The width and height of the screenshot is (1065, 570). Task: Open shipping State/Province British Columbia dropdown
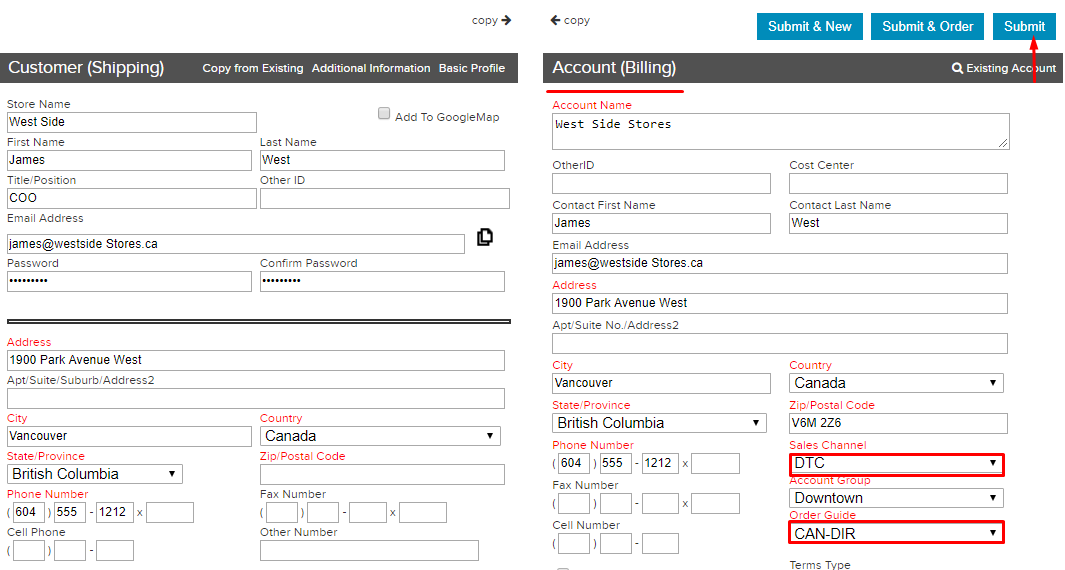[x=95, y=474]
